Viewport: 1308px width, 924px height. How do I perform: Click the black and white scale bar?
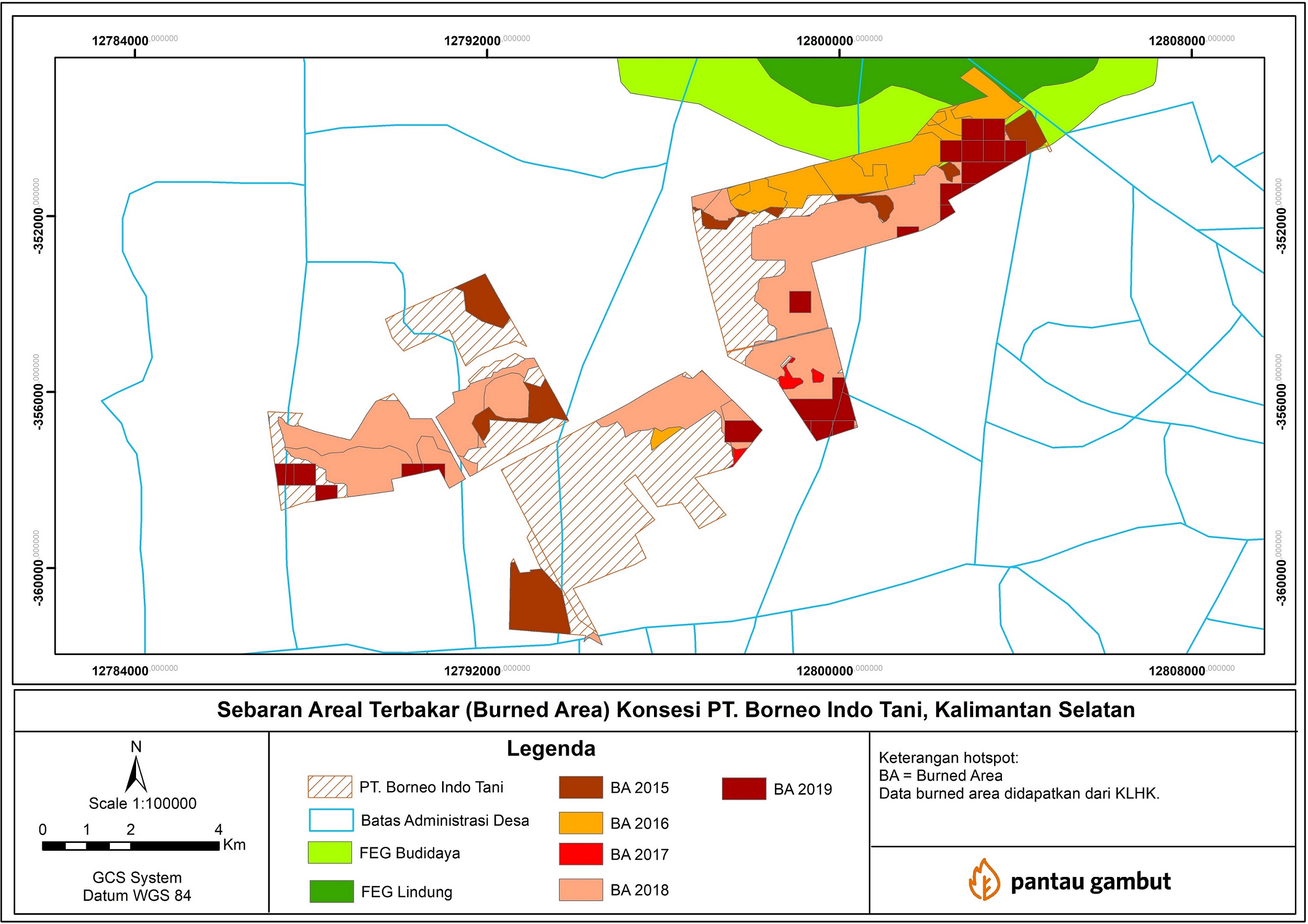130,846
